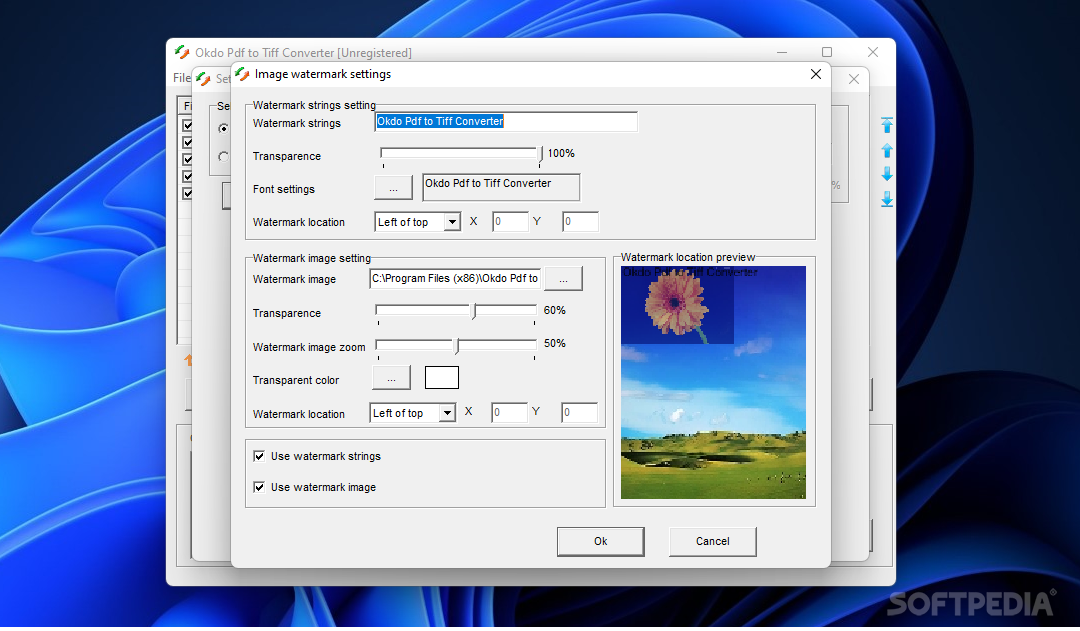Open Transparent color picker button
Screen dimensions: 1080x631
click(x=391, y=378)
